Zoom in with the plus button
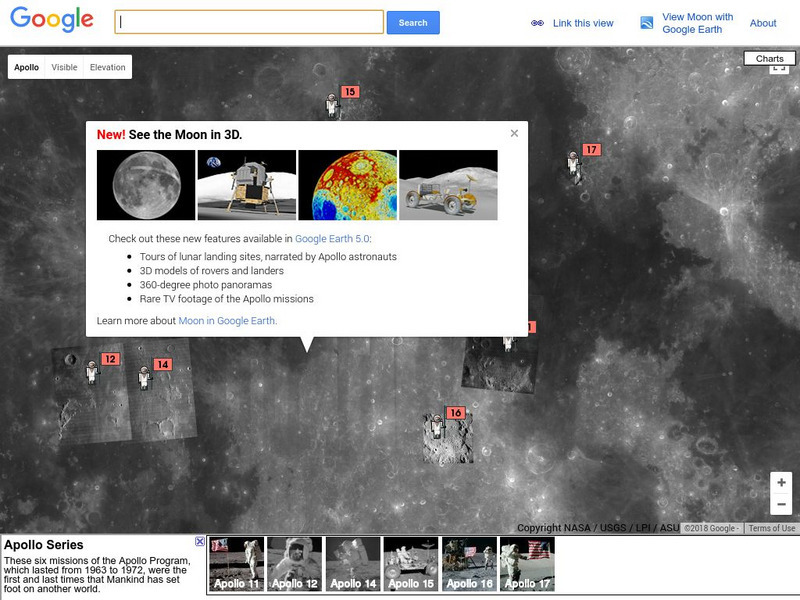The height and width of the screenshot is (600, 800). (781, 482)
